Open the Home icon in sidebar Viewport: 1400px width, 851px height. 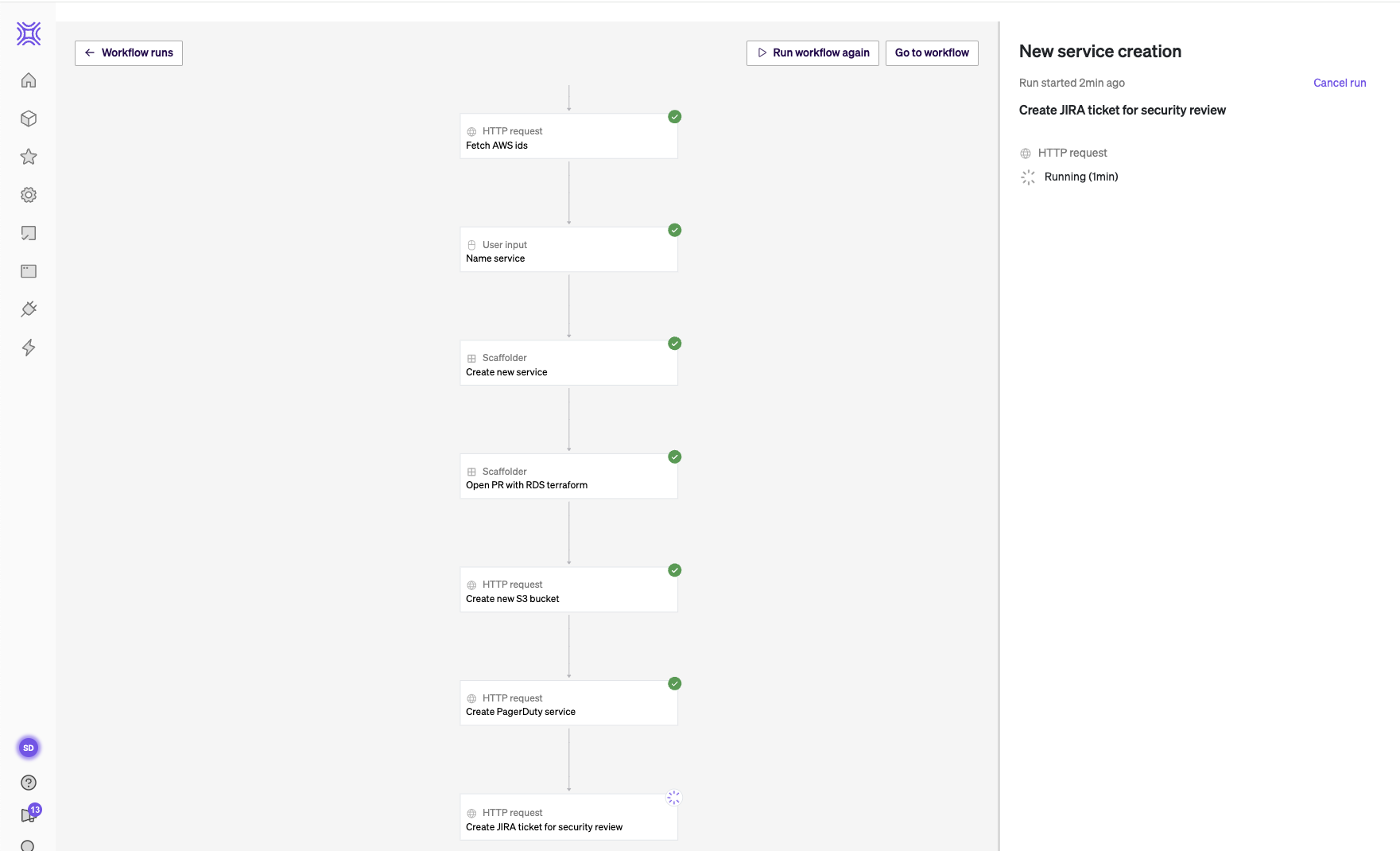coord(29,80)
